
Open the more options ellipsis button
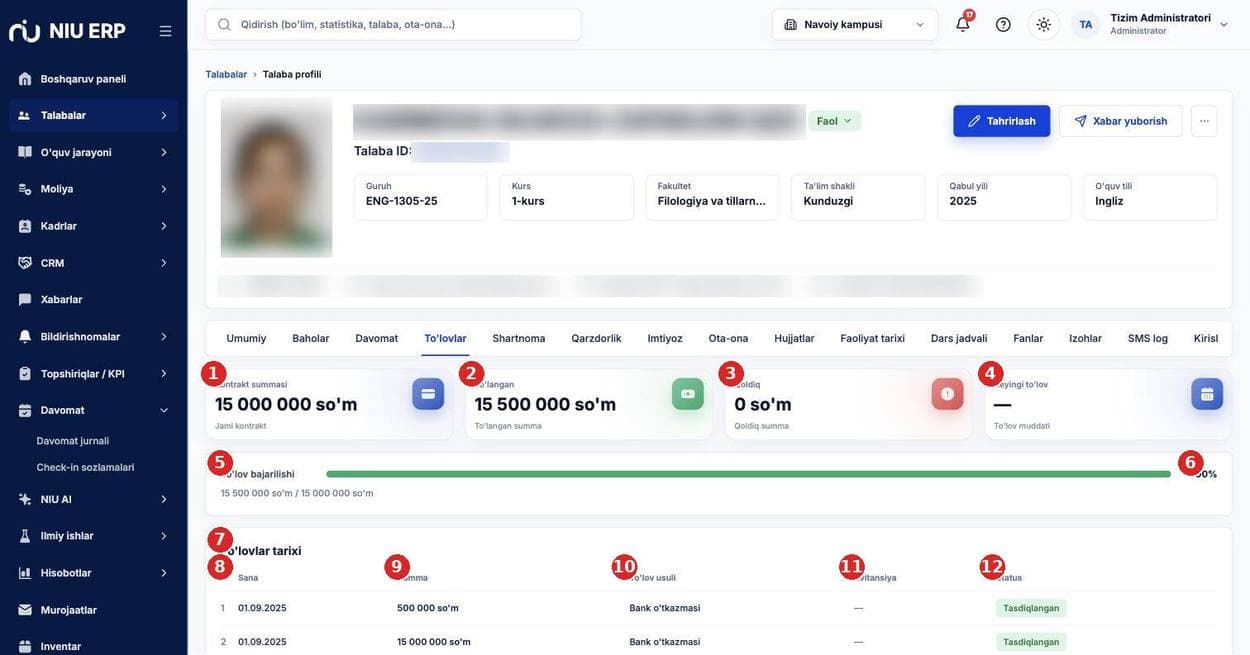coord(1204,121)
